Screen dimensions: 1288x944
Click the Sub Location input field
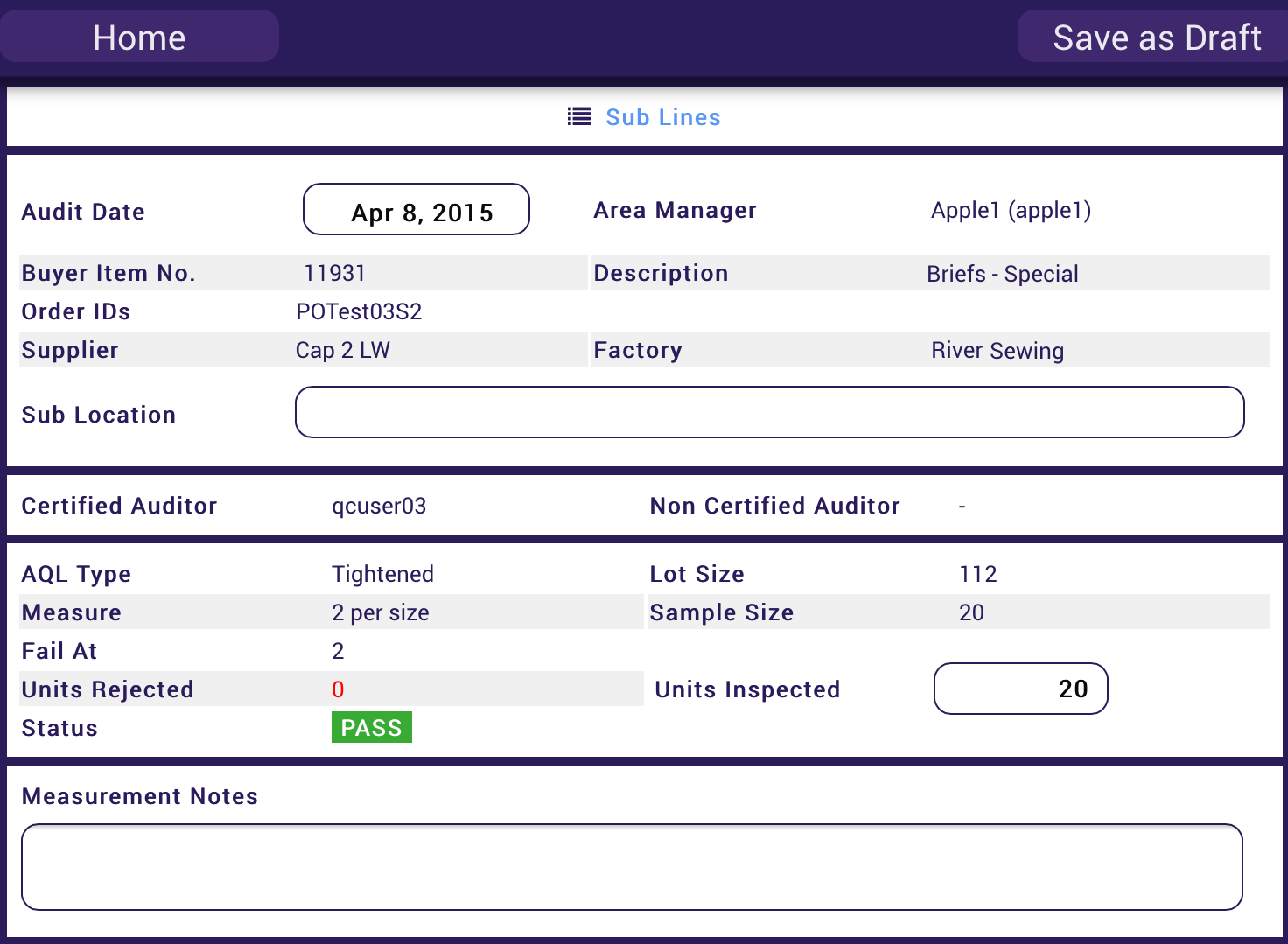tap(768, 411)
